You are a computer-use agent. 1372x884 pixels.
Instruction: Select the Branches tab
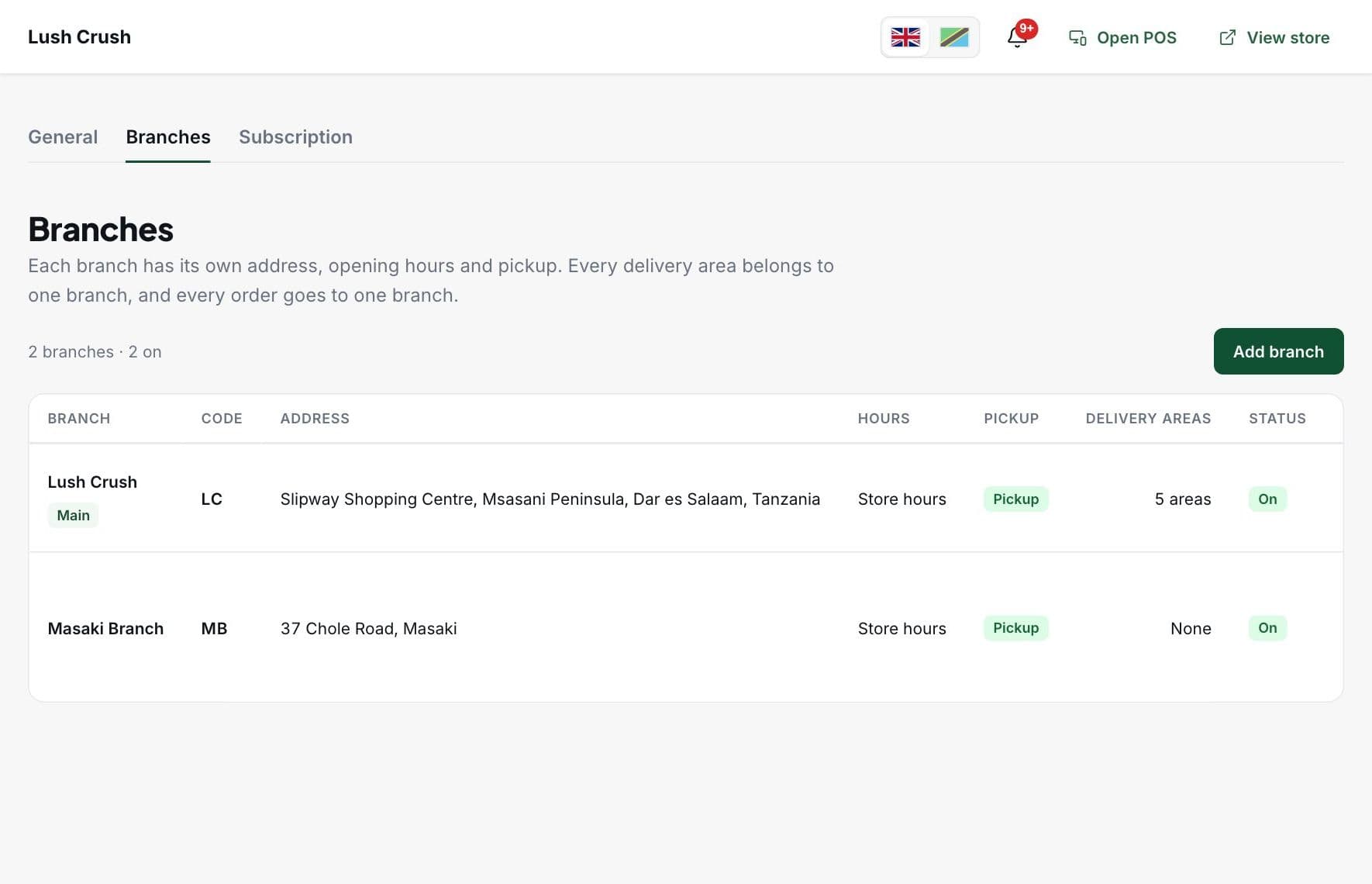coord(168,137)
